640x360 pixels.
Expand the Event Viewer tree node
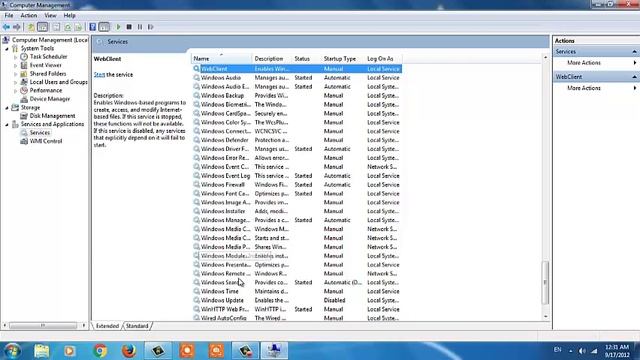tap(16, 65)
